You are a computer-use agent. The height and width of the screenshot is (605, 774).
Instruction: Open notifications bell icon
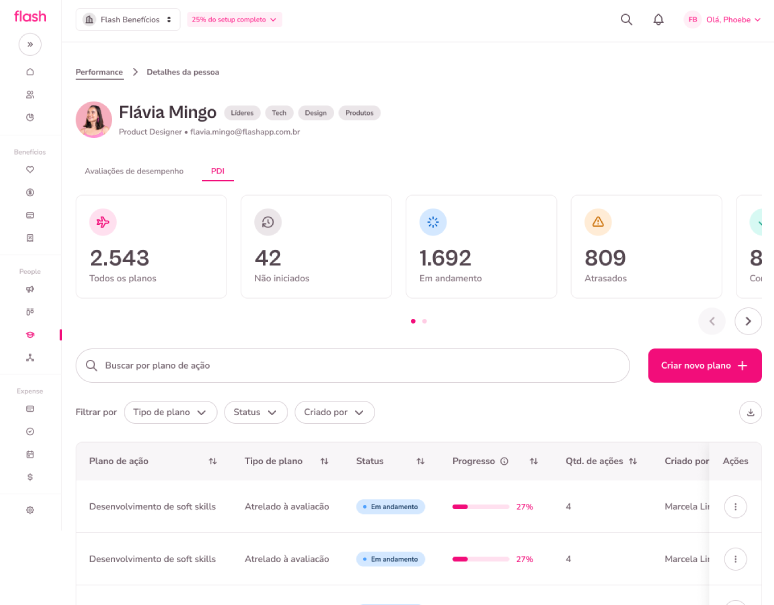click(658, 19)
